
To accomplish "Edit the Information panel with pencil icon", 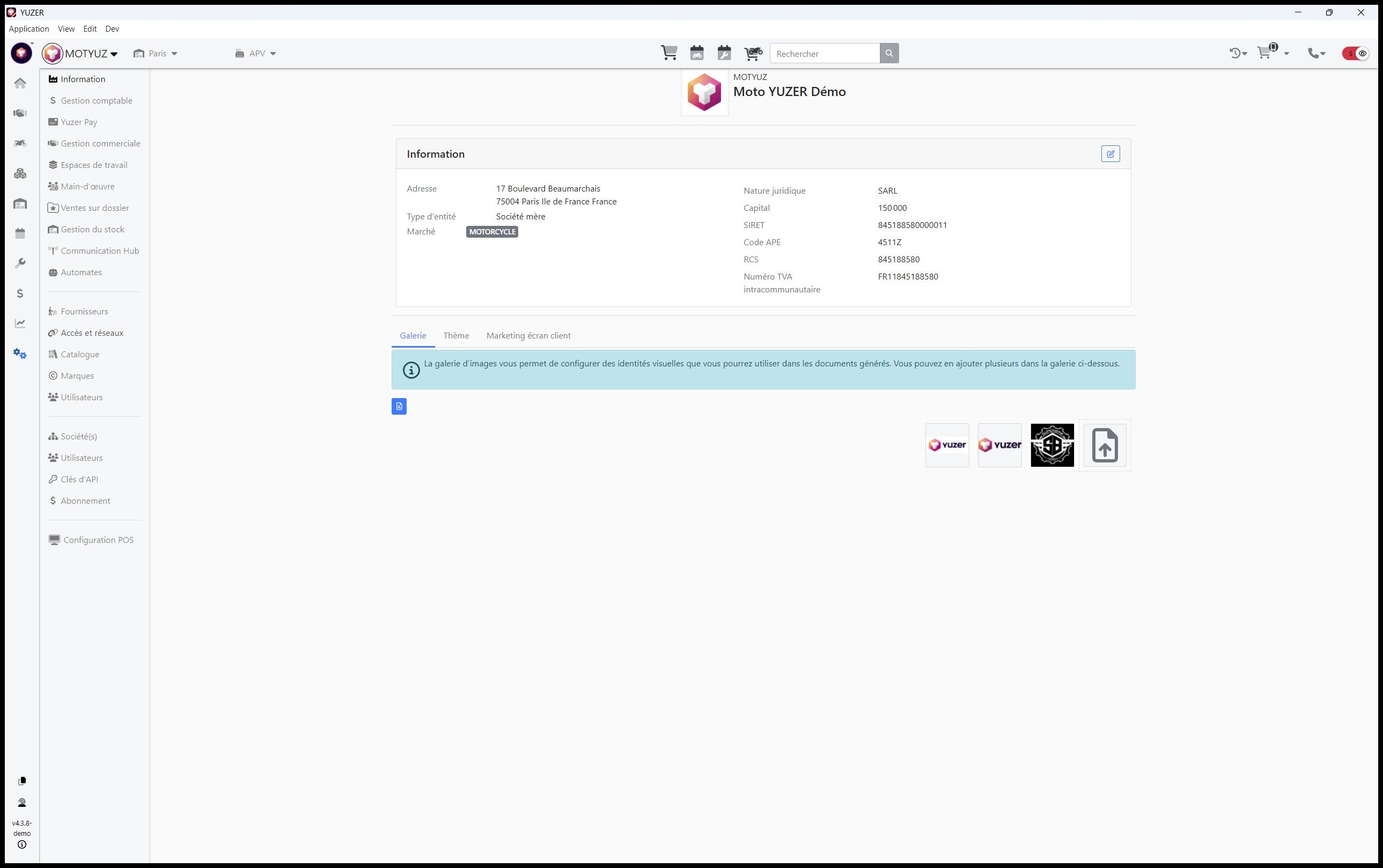I will tap(1110, 154).
